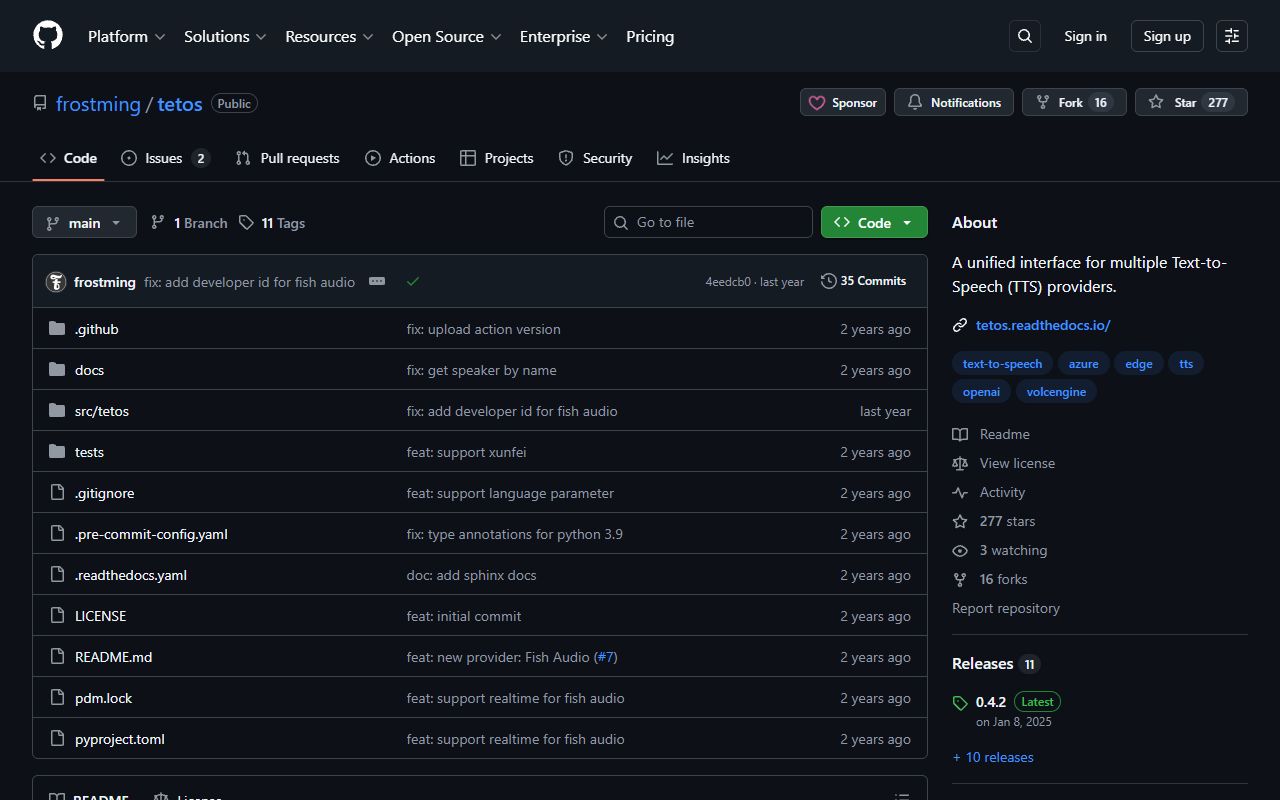Expand the main branch selector
The image size is (1280, 800).
(x=84, y=222)
